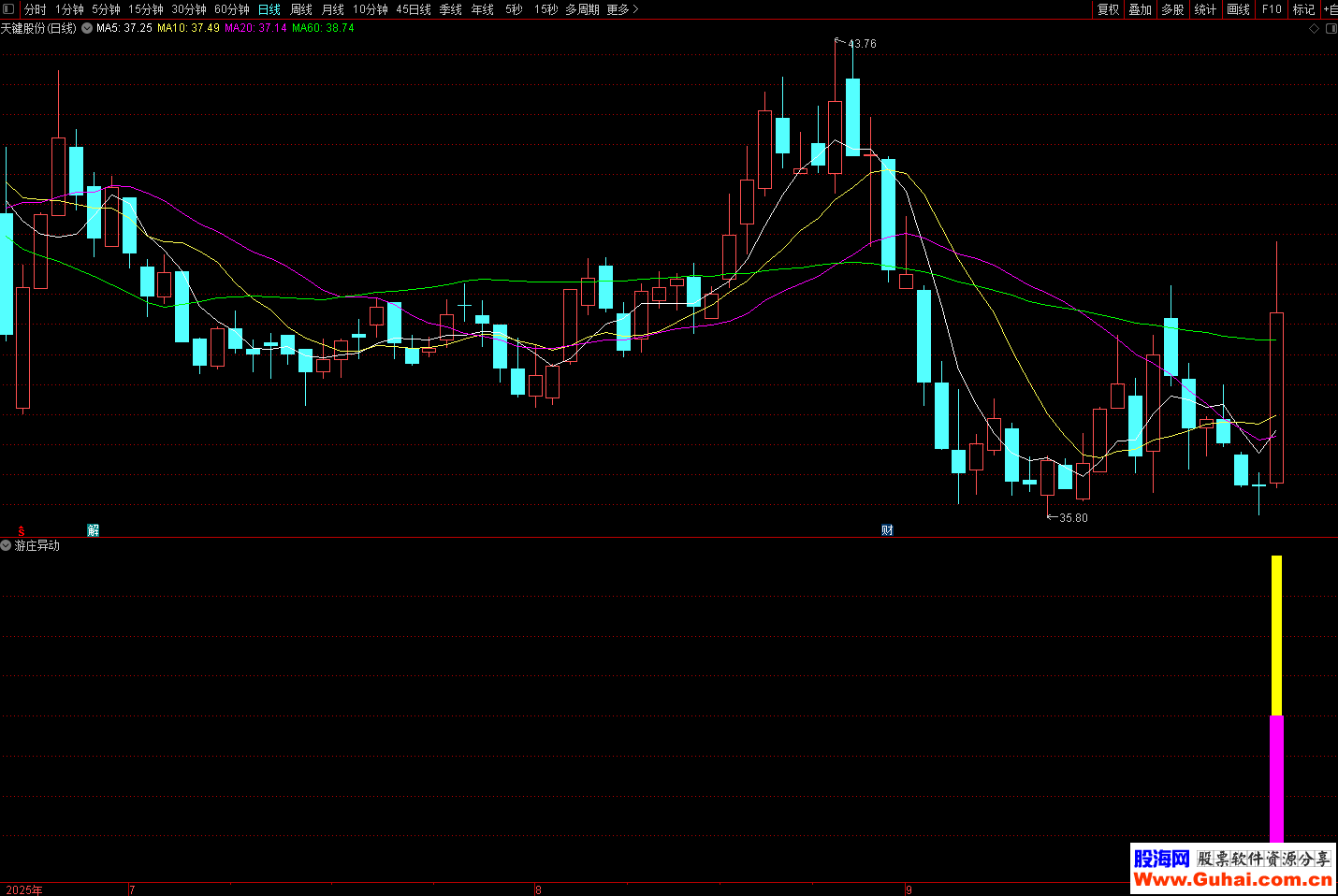1338x896 pixels.
Task: Select the 60分钟 period tab
Action: [x=232, y=9]
